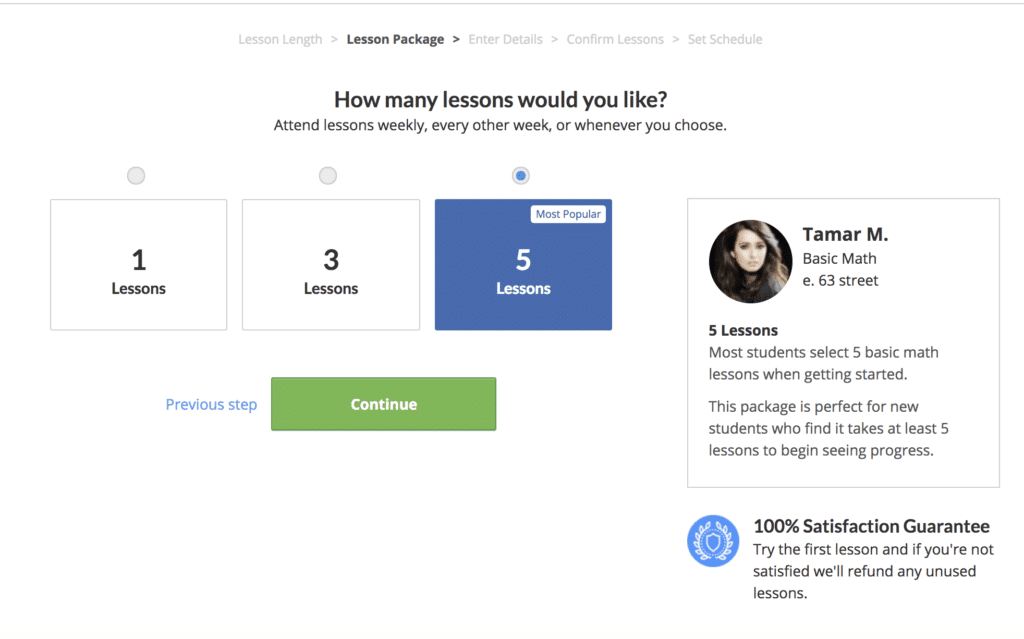This screenshot has height=639, width=1024.
Task: Jump to the Enter Details step
Action: [505, 39]
